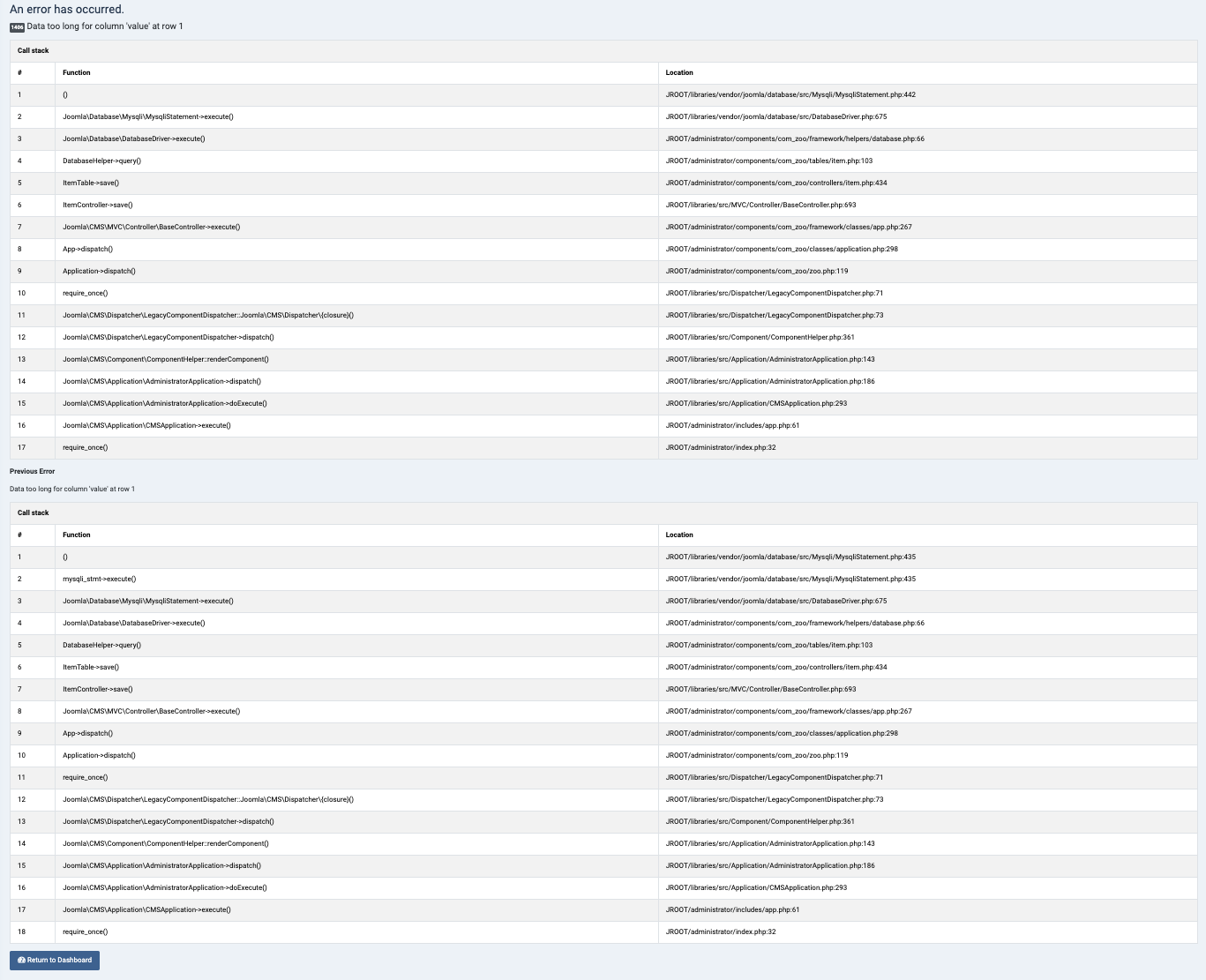Click Location column header in second call stack
This screenshot has height=980, width=1206.
pyautogui.click(x=679, y=535)
